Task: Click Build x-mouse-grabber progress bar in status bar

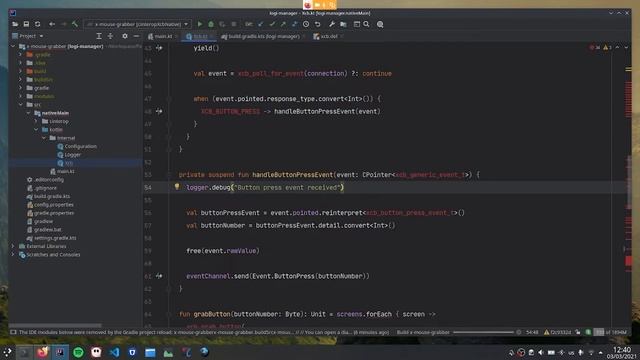Action: pos(484,333)
